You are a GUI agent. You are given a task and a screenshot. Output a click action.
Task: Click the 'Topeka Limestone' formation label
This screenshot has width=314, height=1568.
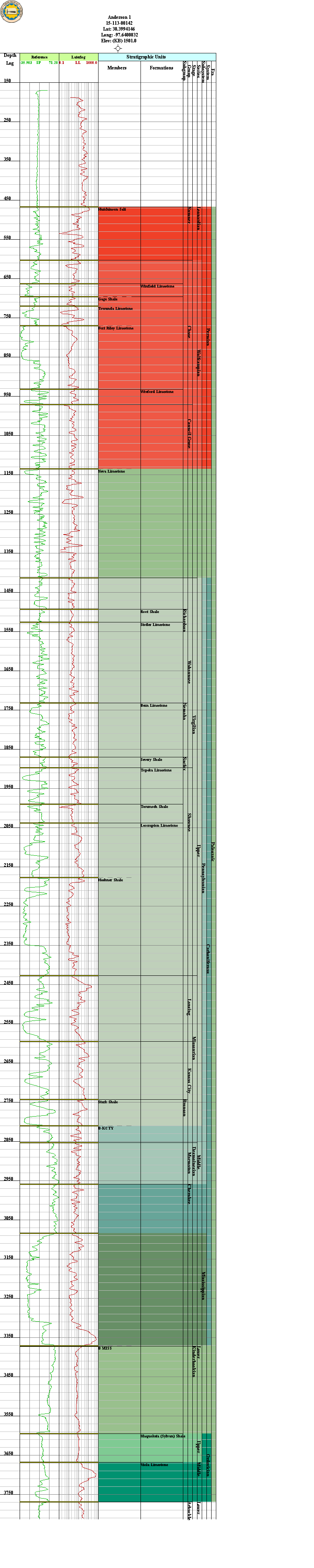pos(156,770)
